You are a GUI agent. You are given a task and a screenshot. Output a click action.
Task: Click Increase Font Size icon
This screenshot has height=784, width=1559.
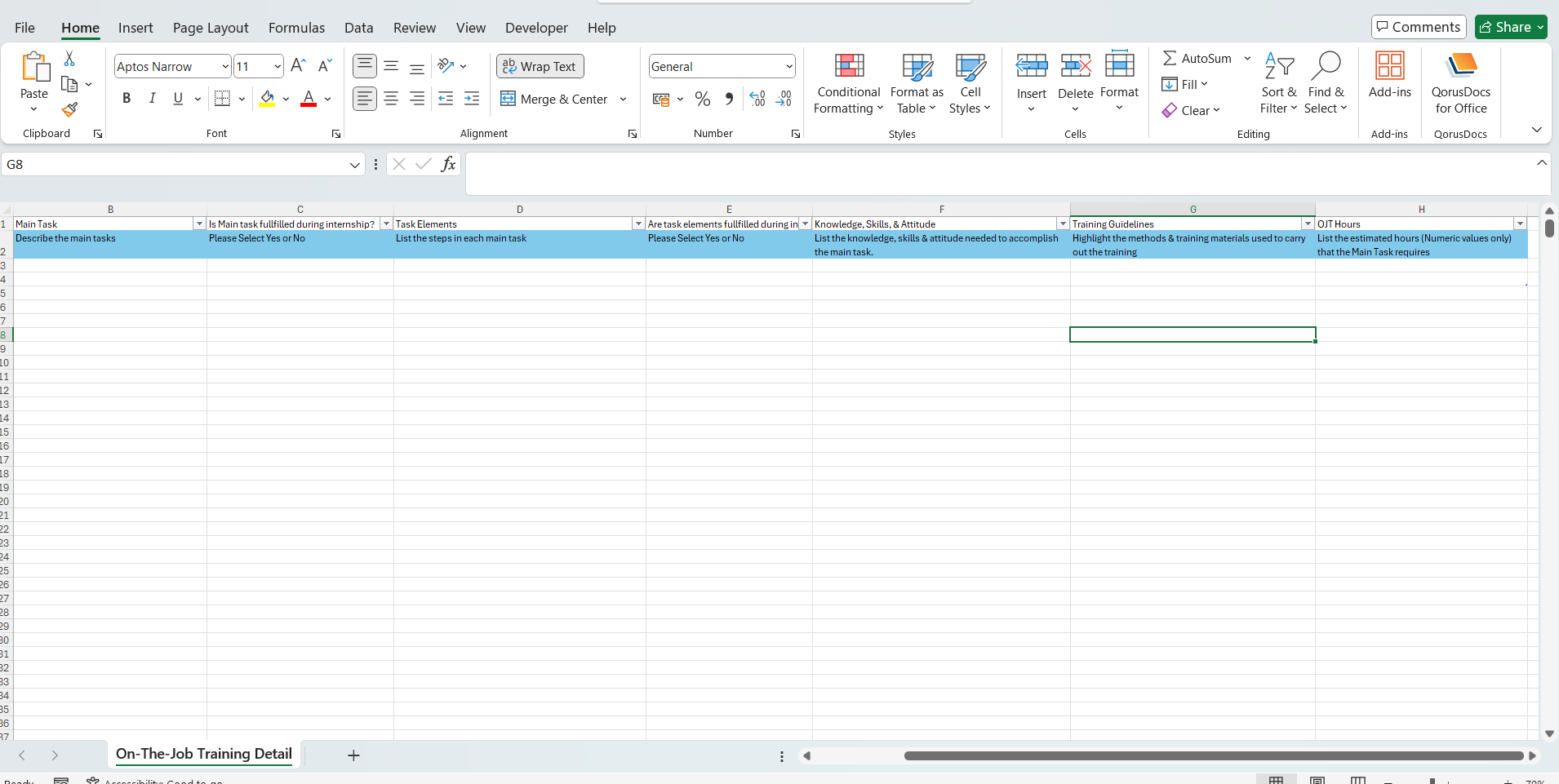coord(298,66)
